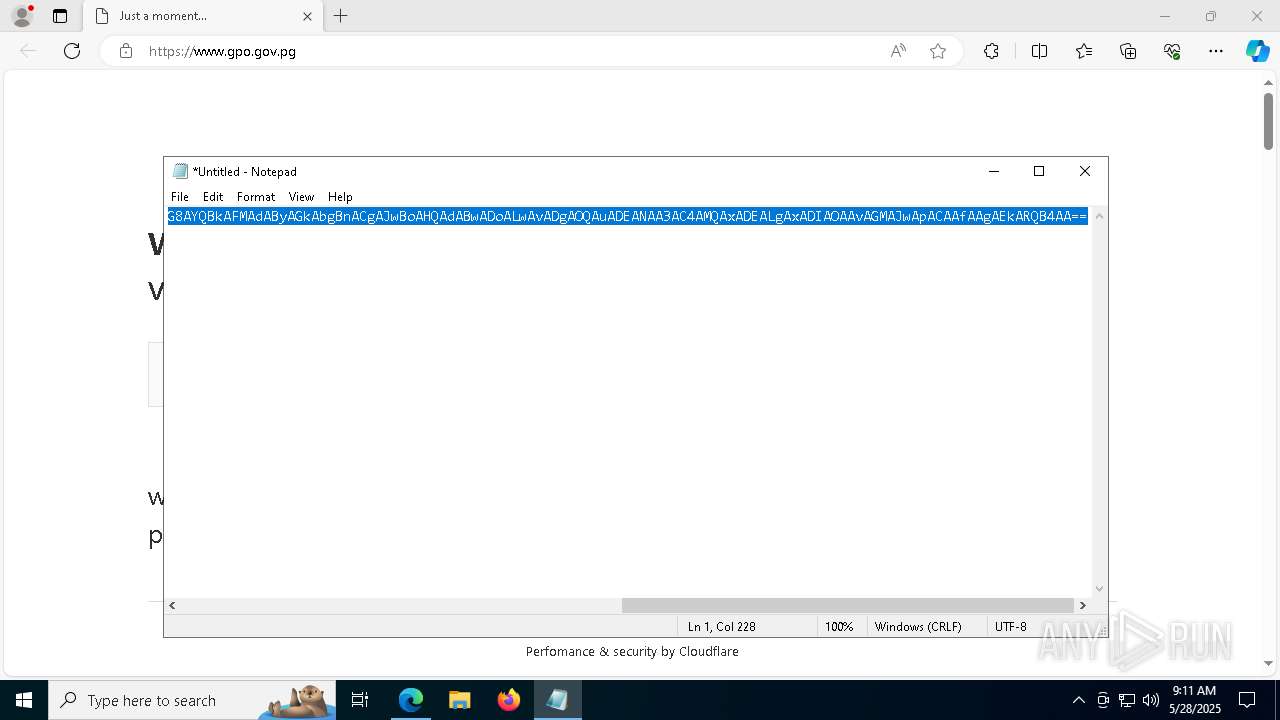
Task: Open the network tray icon
Action: coord(1127,700)
